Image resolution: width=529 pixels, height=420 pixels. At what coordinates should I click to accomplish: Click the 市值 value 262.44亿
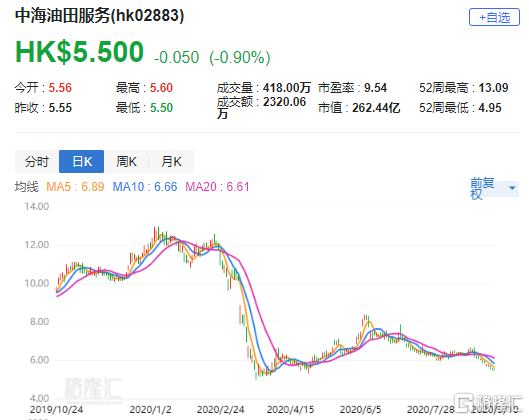coord(376,108)
